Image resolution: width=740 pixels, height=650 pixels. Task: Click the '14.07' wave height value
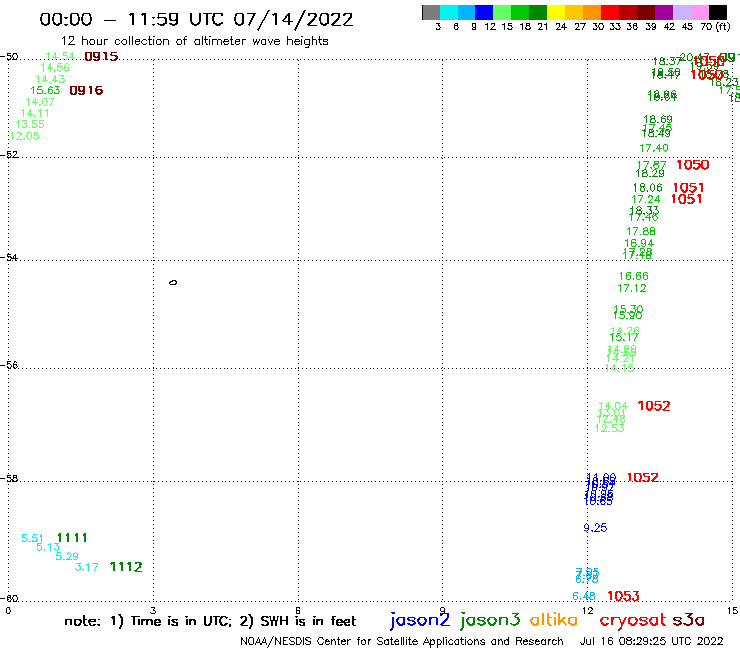pos(40,102)
